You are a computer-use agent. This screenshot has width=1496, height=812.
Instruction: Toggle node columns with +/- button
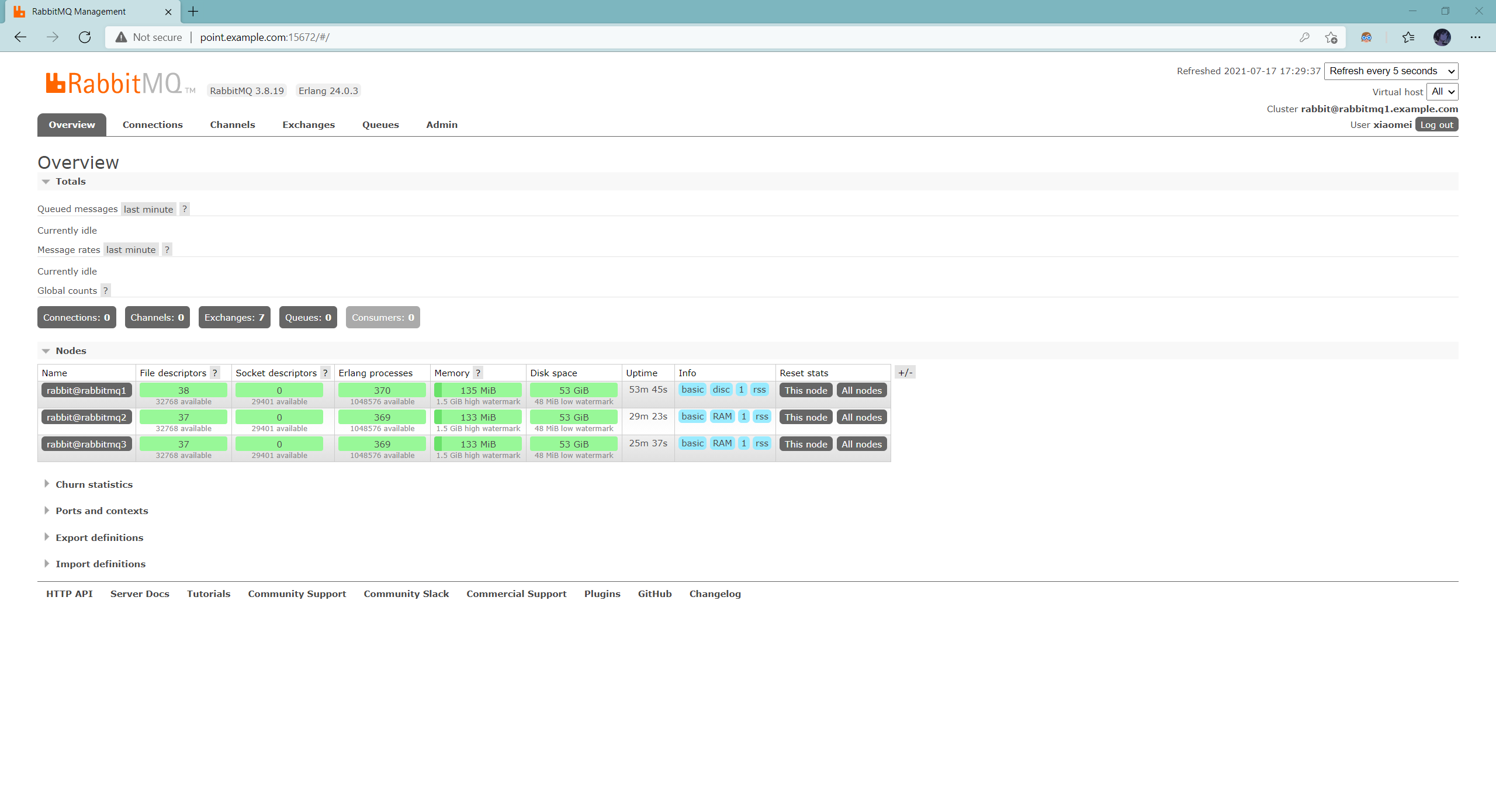905,373
